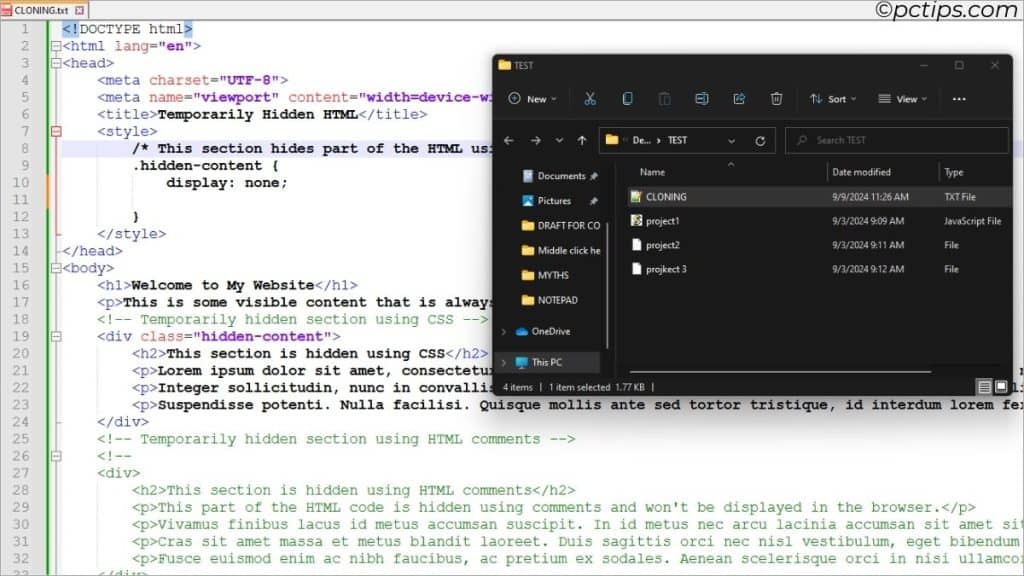Viewport: 1024px width, 576px height.
Task: Collapse the hidden-content div fold marker
Action: pos(56,336)
